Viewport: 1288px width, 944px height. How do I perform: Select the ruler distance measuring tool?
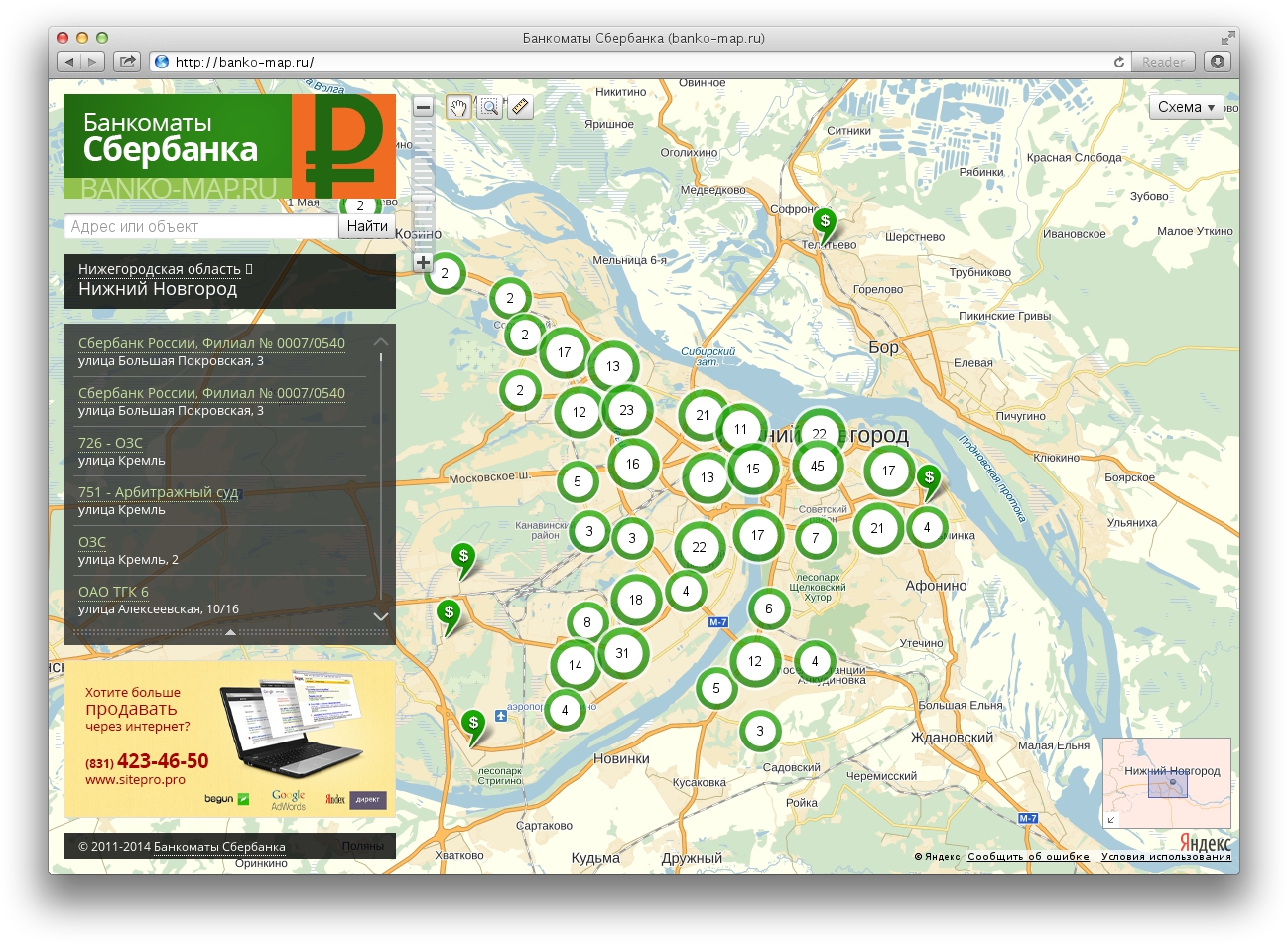pos(521,107)
